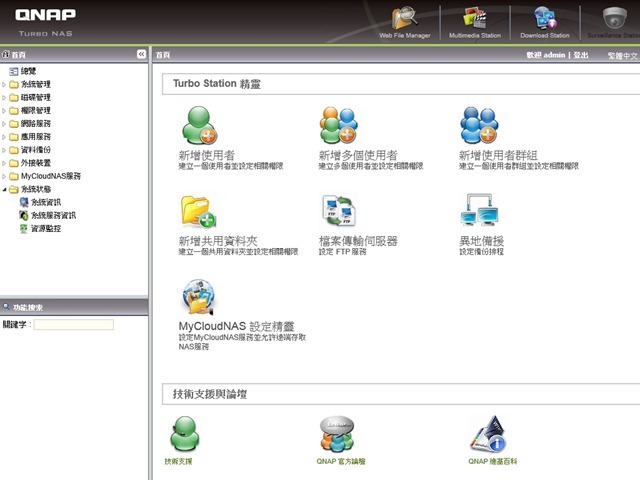Click the 新增多個使用者 multiple users icon
The image size is (640, 480).
(339, 125)
